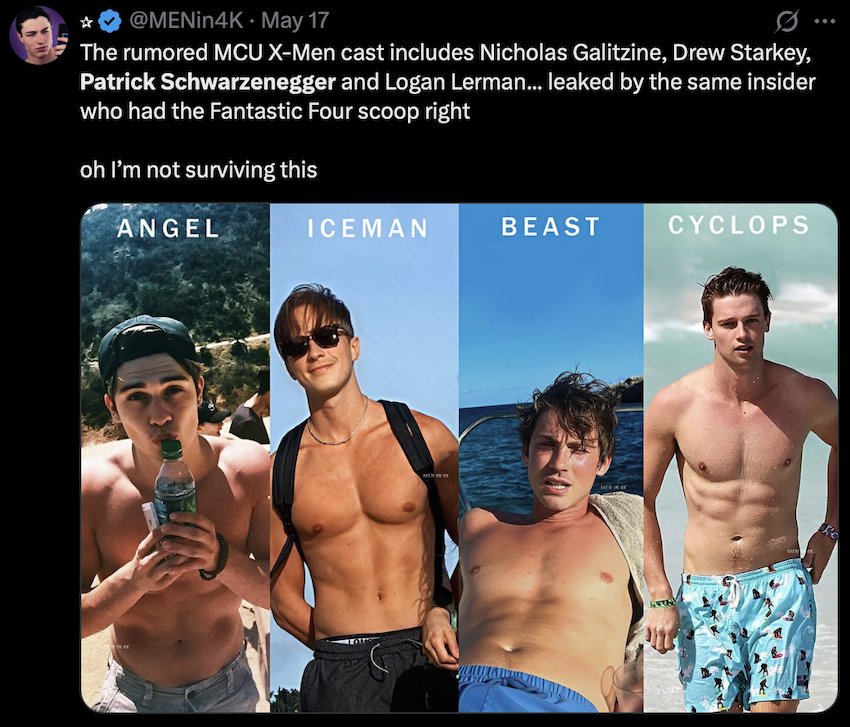Open the @MENin4K profile avatar
Screen dimensions: 850x727
point(38,35)
